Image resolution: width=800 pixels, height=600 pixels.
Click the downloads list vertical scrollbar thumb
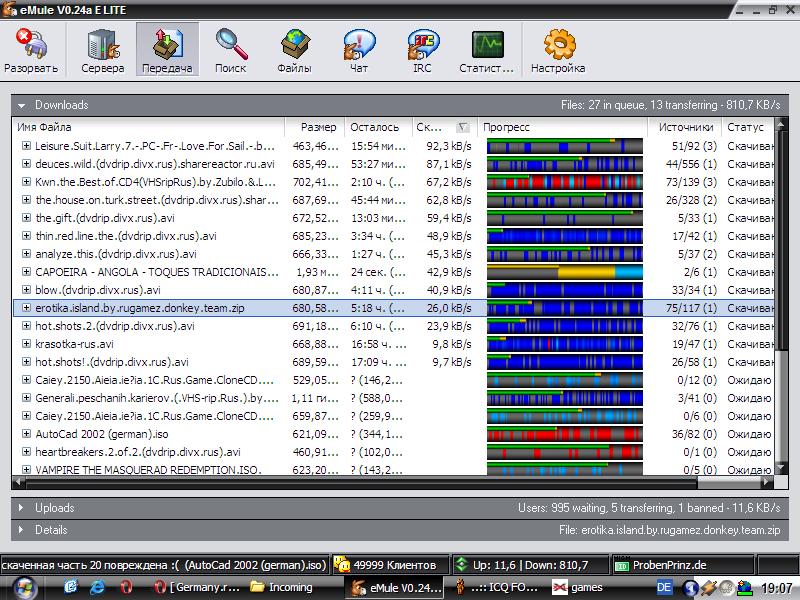click(x=780, y=240)
